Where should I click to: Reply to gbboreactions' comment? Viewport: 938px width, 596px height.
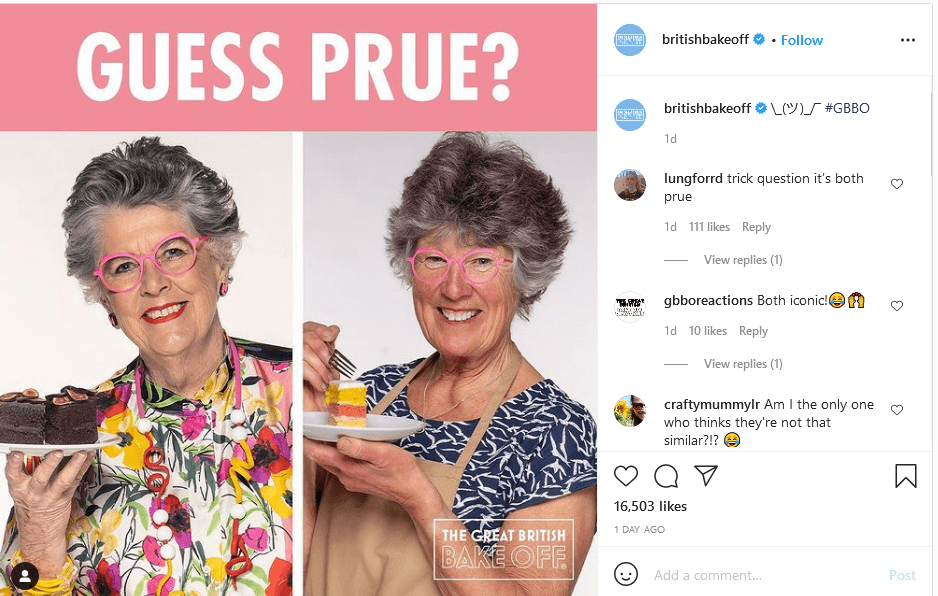click(753, 331)
